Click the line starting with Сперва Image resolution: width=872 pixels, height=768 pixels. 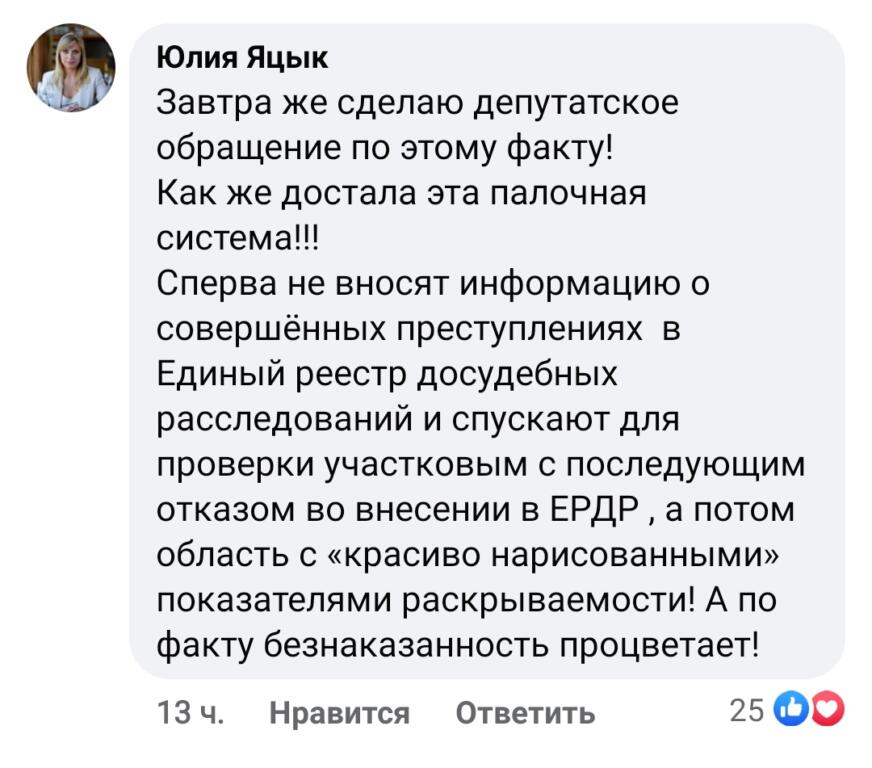pos(433,284)
